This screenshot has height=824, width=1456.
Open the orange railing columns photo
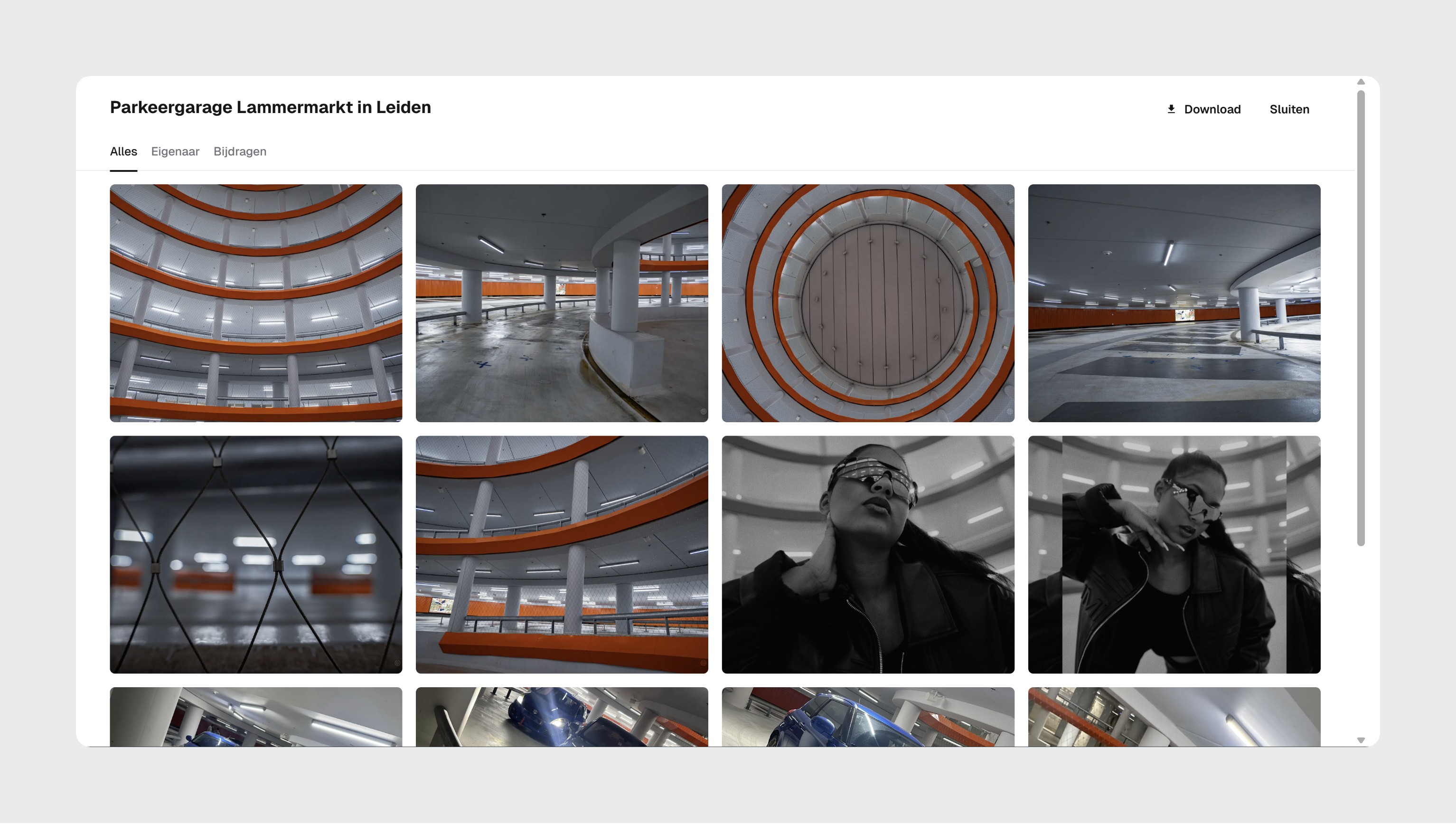561,554
